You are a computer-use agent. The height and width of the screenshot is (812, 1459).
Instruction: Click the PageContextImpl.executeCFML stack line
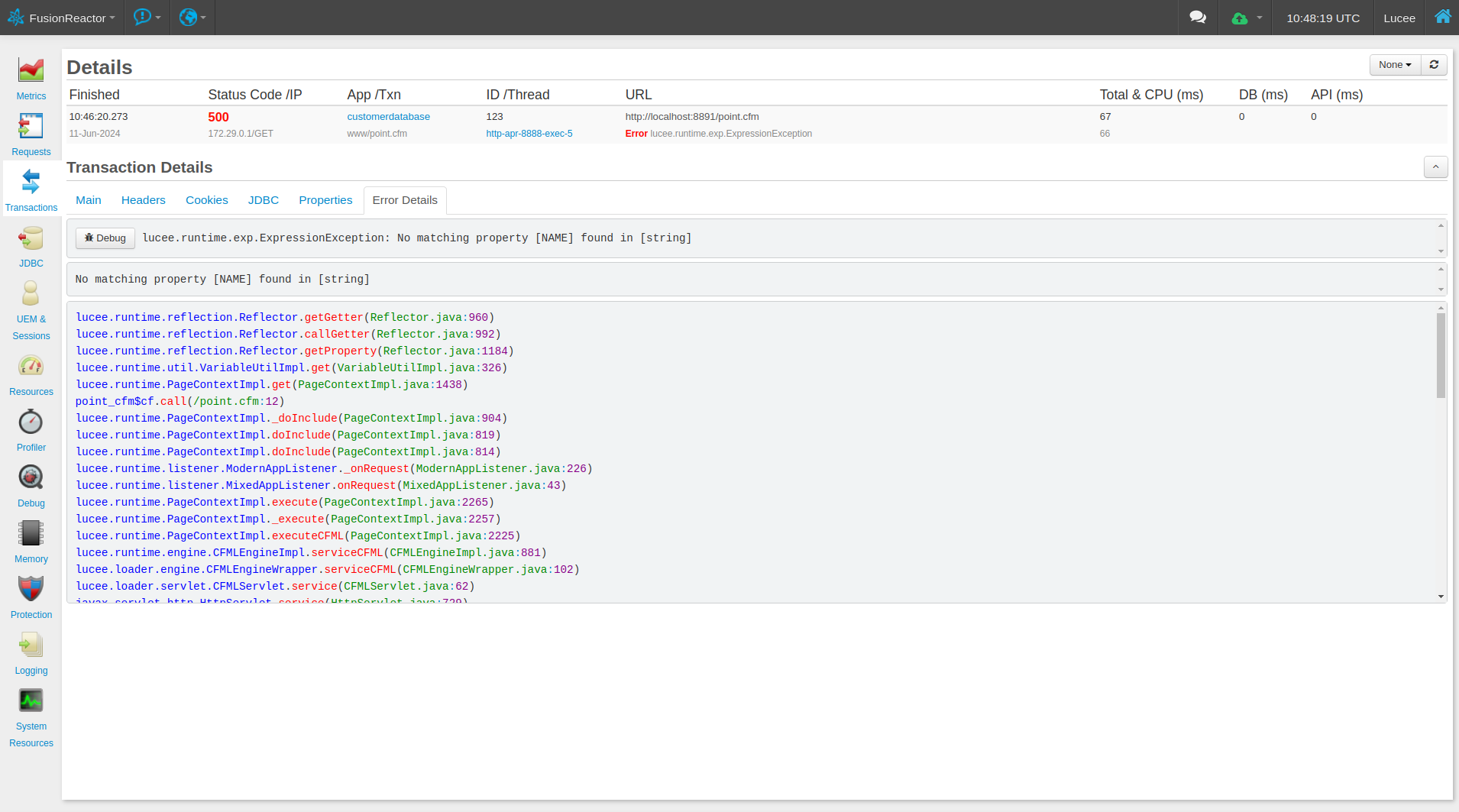(298, 536)
